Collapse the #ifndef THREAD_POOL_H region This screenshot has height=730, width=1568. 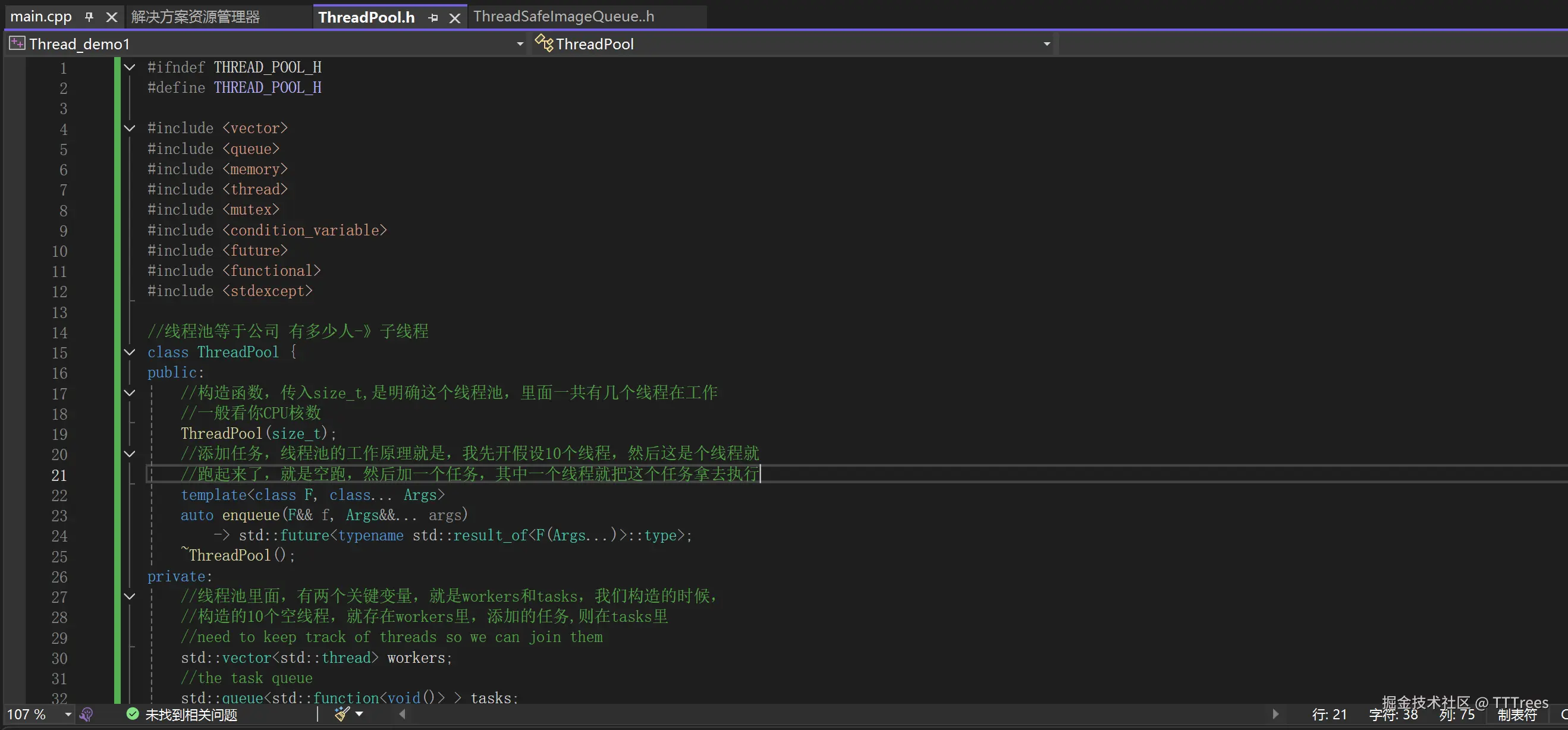(130, 67)
